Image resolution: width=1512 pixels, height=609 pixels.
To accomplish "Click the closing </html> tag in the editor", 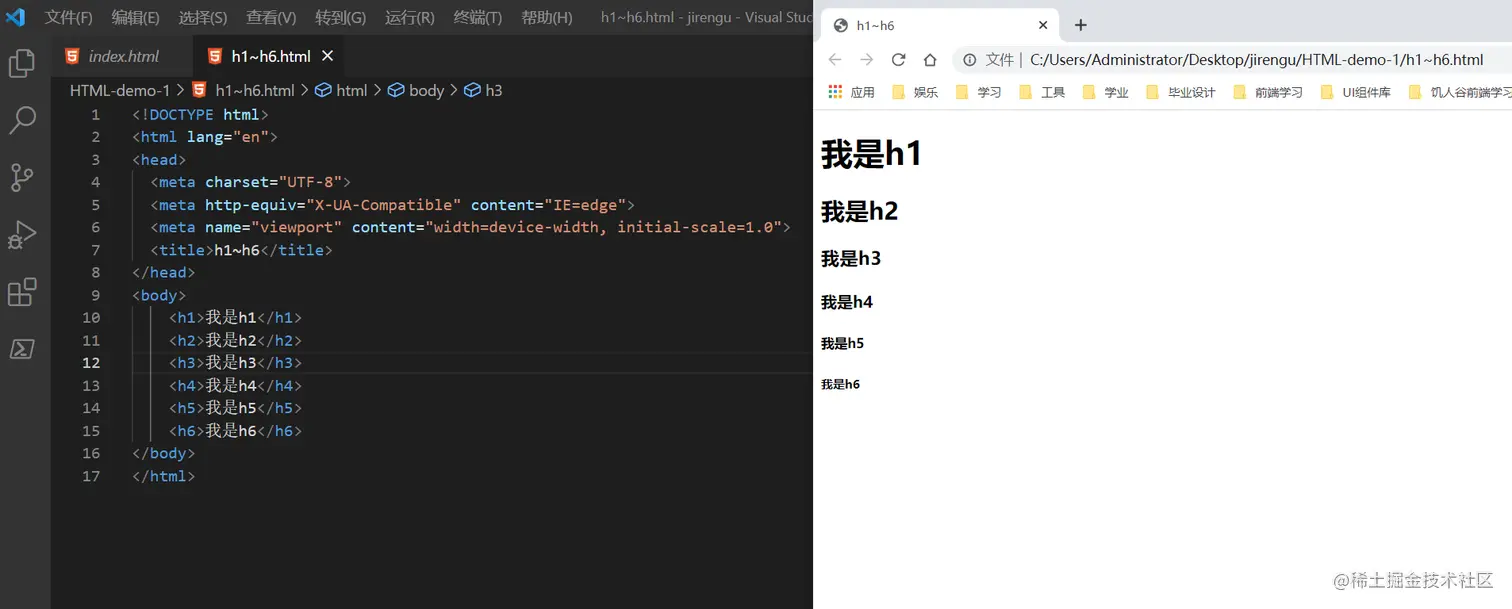I will tap(164, 476).
